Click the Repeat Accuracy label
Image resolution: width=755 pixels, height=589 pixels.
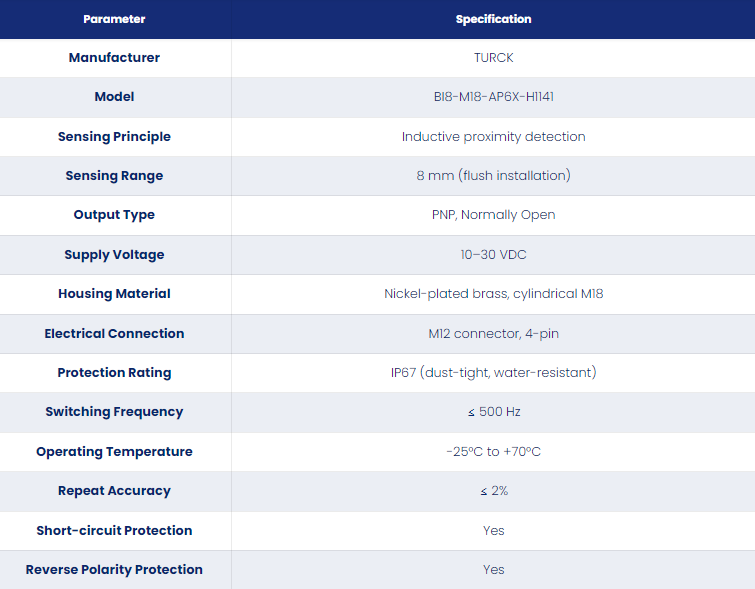114,491
